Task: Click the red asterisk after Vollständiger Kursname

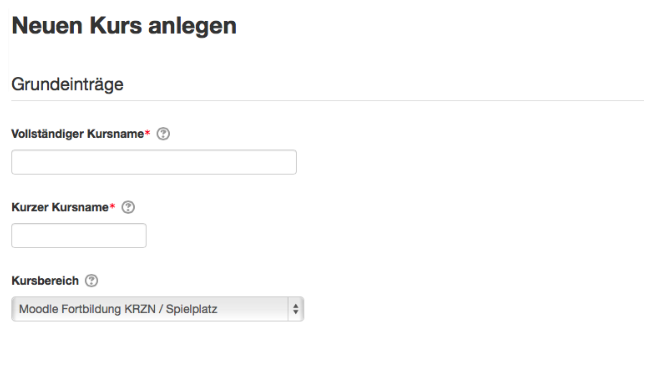Action: (147, 133)
